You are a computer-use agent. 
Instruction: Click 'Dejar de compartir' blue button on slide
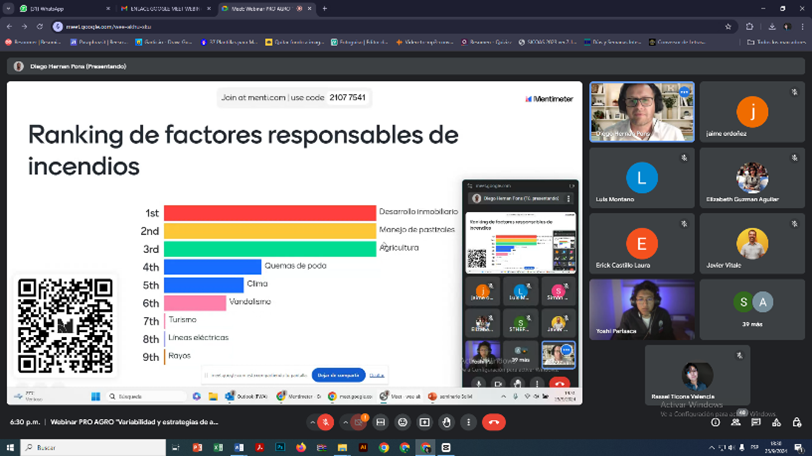(339, 375)
